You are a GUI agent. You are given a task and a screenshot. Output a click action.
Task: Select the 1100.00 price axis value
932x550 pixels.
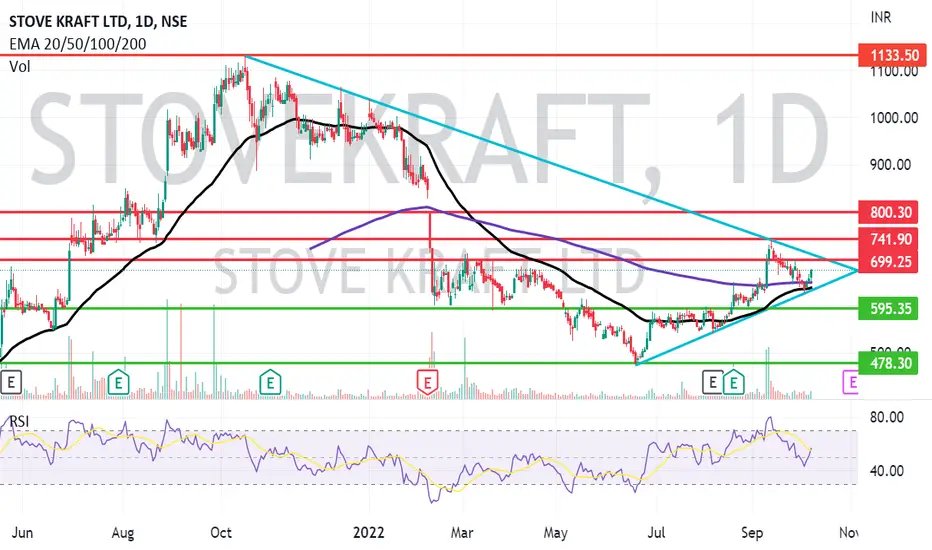click(x=894, y=73)
